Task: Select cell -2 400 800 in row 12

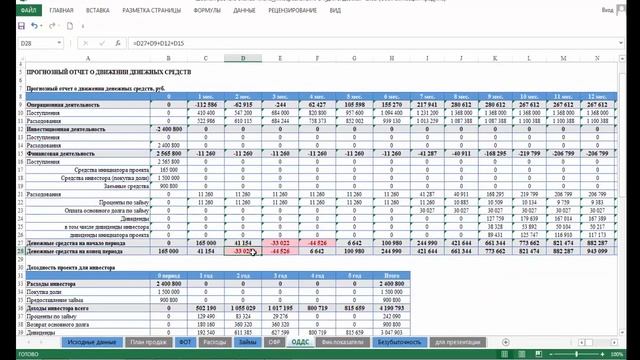Action: pos(169,129)
